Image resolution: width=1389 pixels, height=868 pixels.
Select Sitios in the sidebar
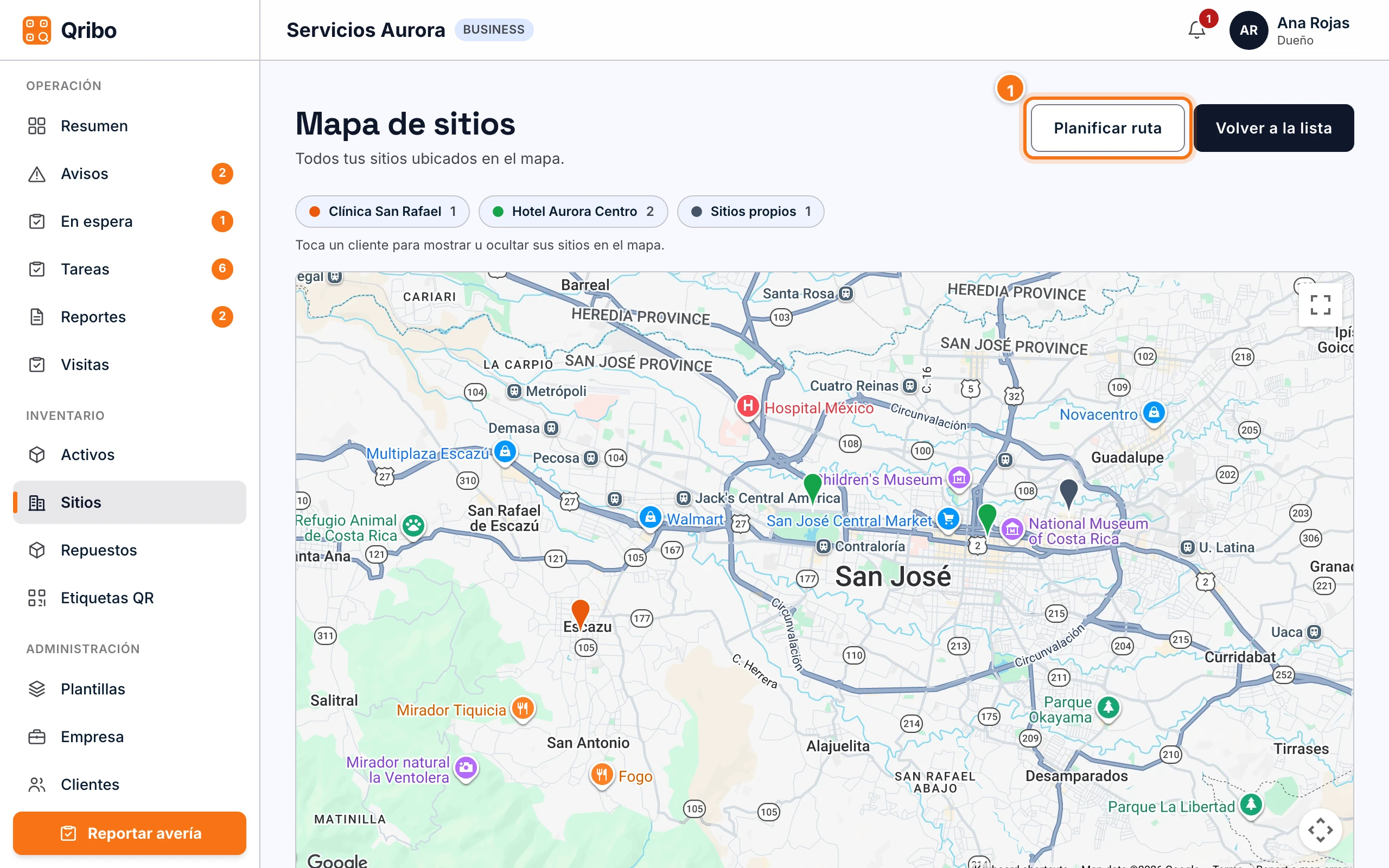pos(130,502)
